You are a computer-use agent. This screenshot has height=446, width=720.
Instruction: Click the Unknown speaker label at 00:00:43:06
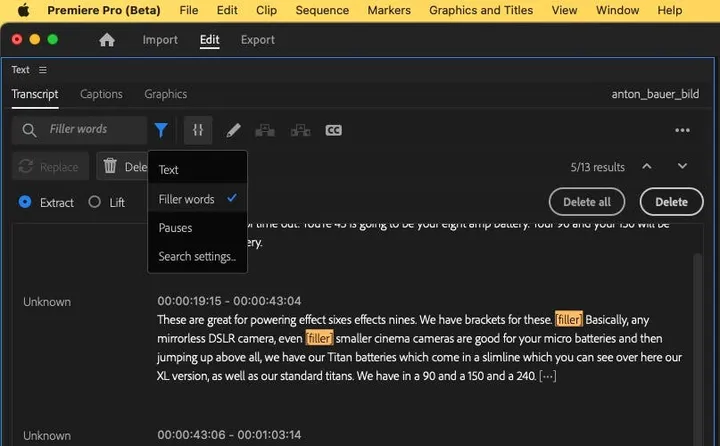tap(47, 435)
